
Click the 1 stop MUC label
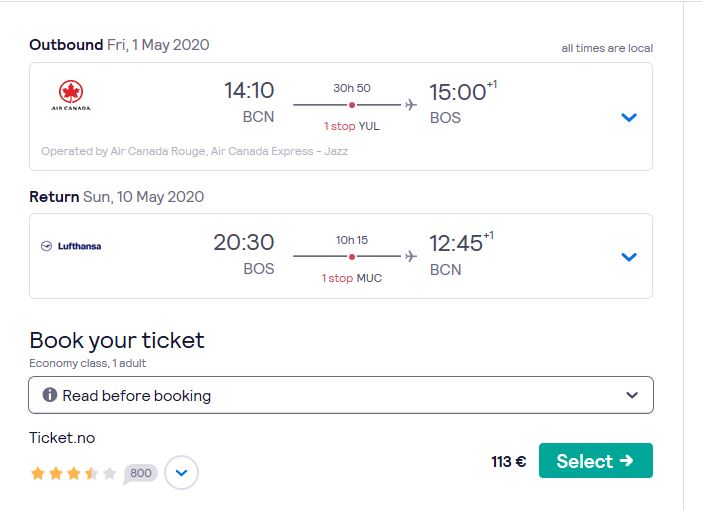(351, 278)
